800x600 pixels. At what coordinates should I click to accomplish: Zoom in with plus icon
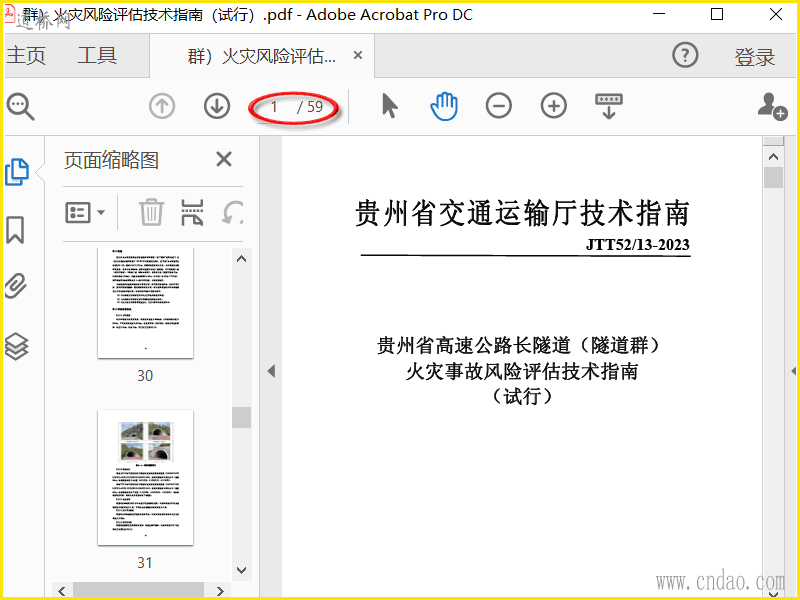tap(554, 106)
